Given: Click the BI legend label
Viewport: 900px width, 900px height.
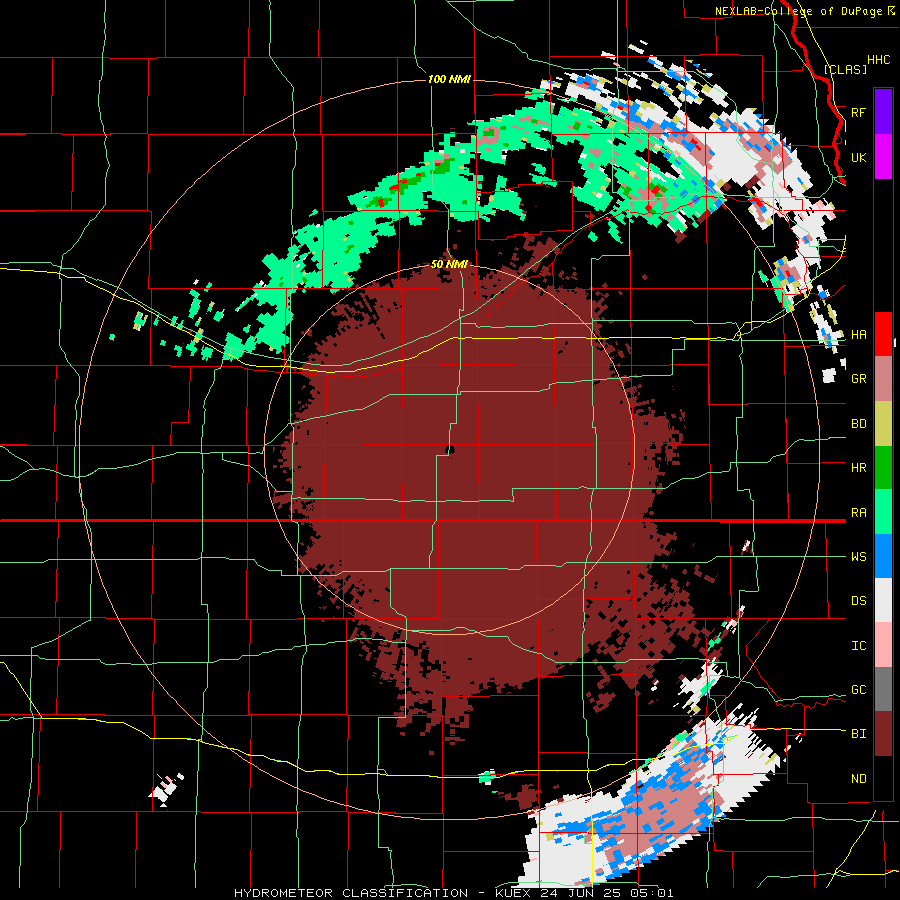Looking at the screenshot, I should tap(858, 734).
